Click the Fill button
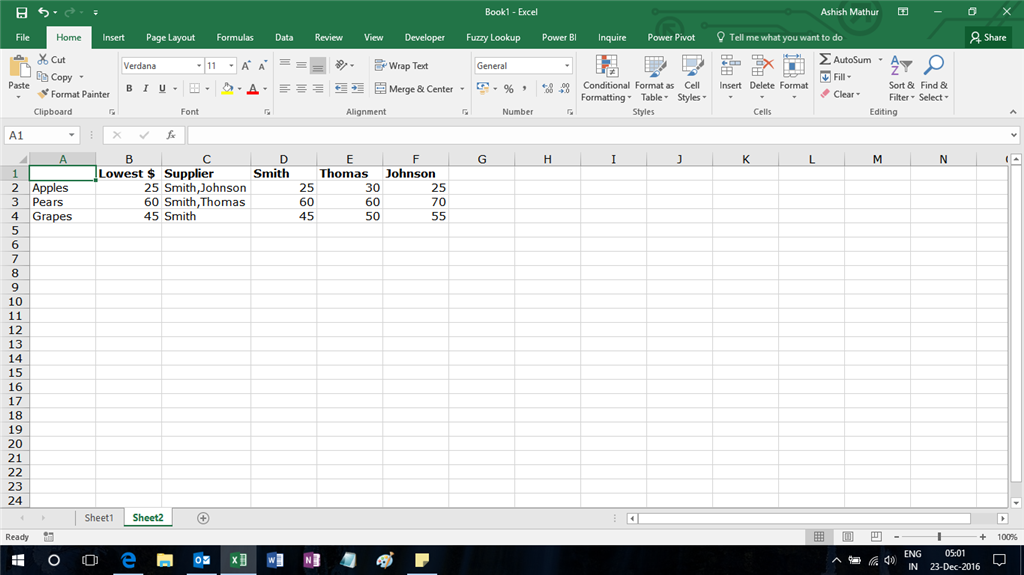Image resolution: width=1024 pixels, height=575 pixels. [836, 77]
